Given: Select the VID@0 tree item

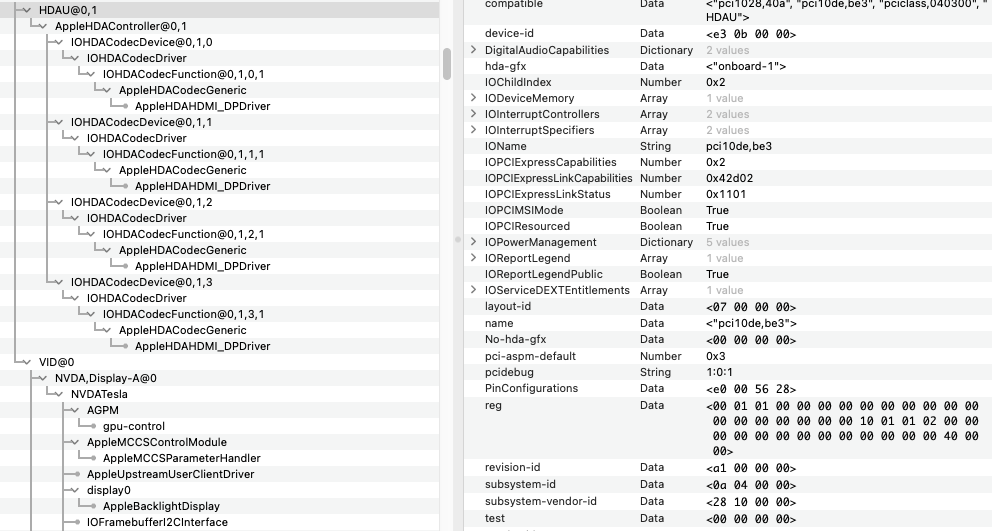Looking at the screenshot, I should click(x=56, y=362).
